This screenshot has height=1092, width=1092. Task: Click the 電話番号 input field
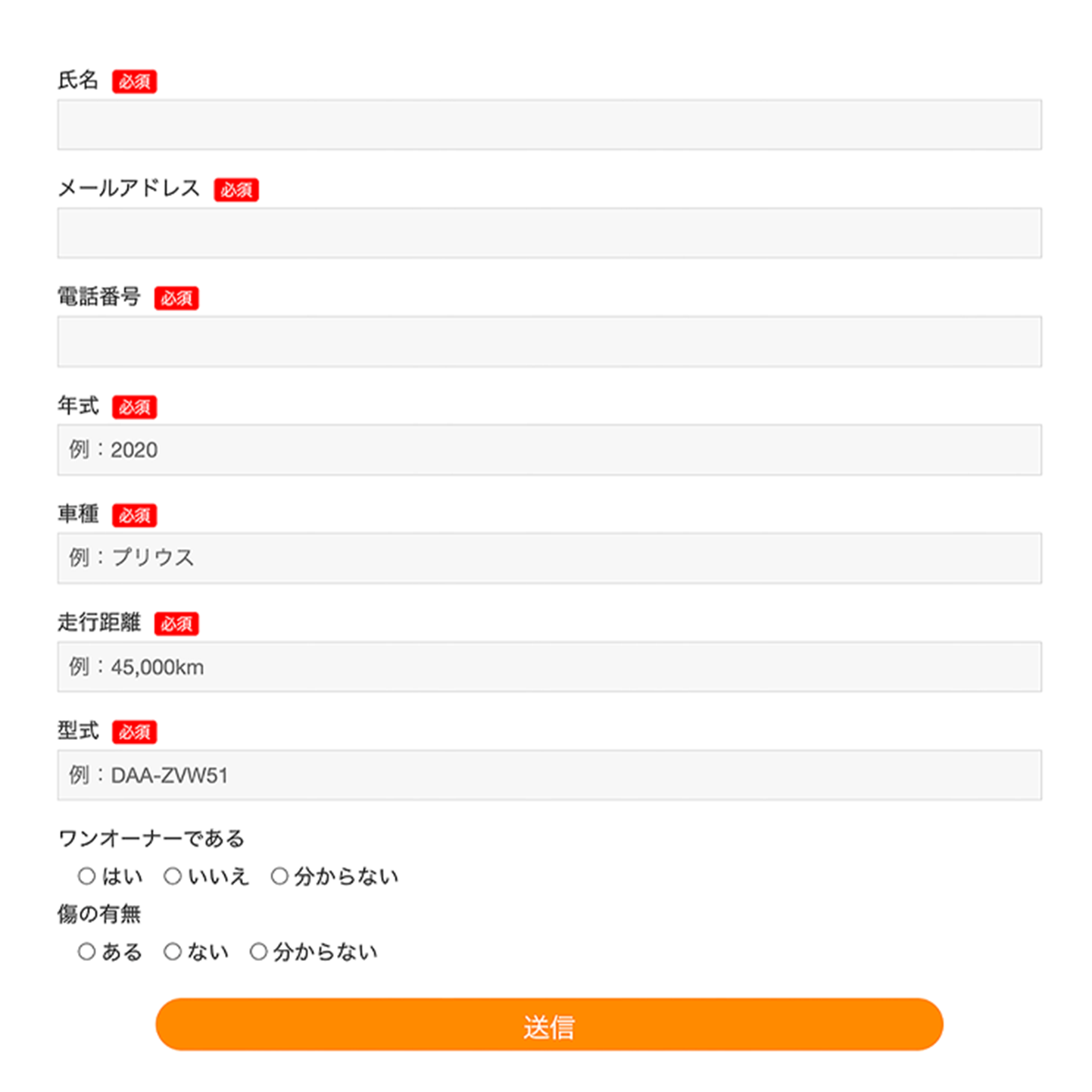coord(549,342)
